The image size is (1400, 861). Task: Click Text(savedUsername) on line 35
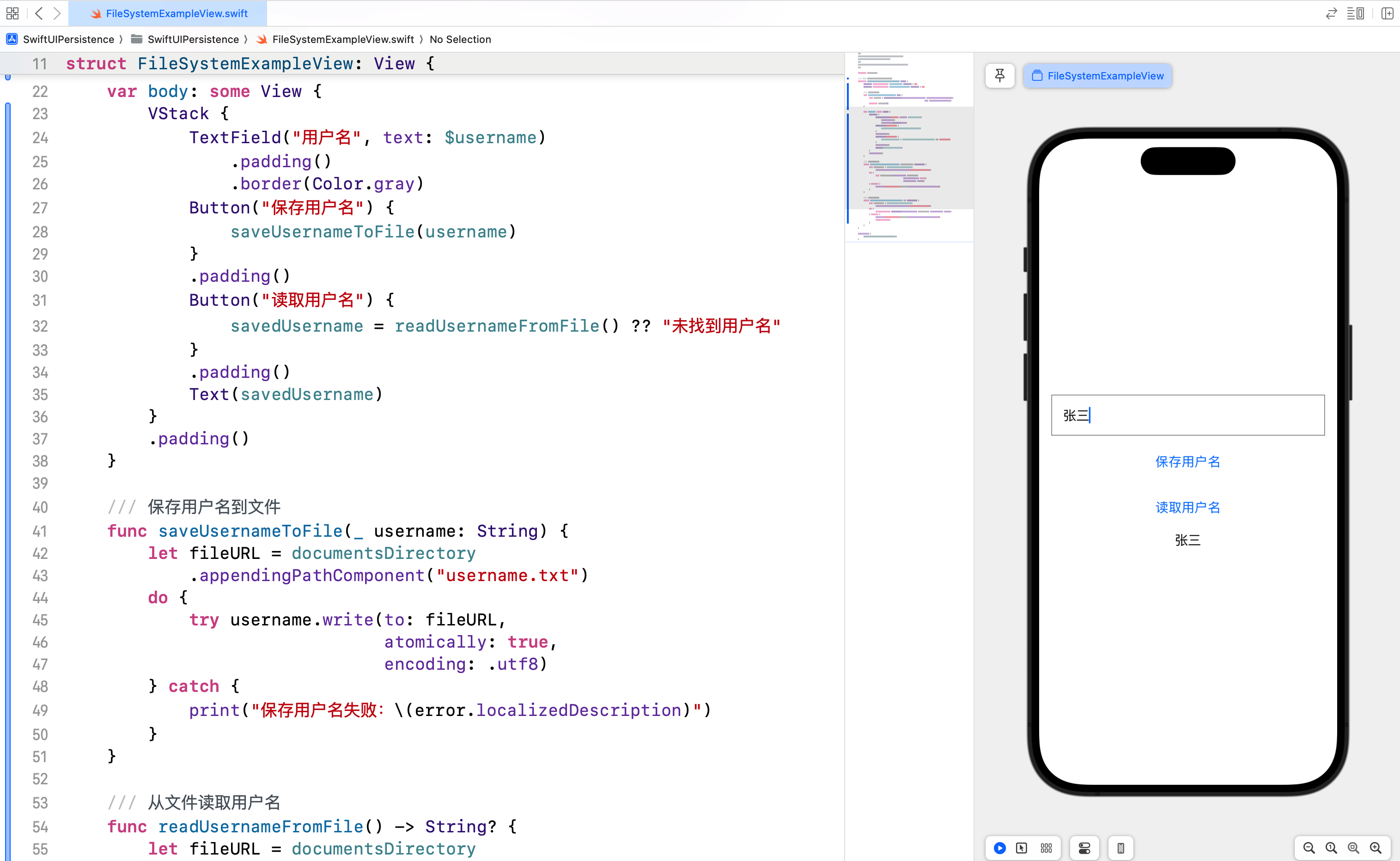pyautogui.click(x=286, y=394)
